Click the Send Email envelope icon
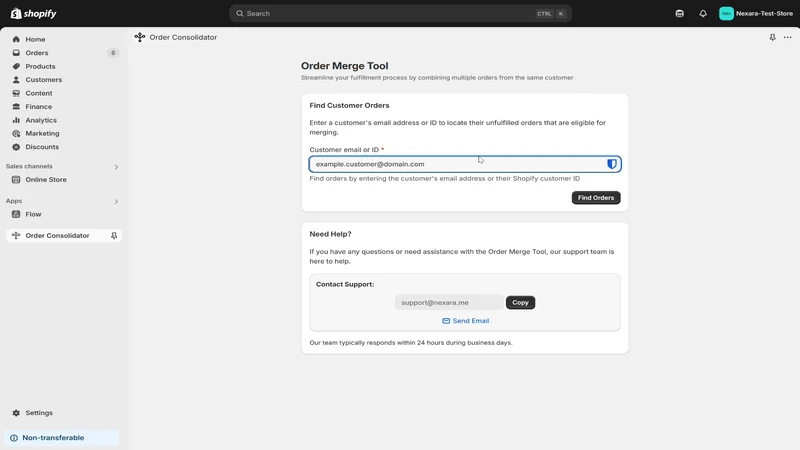The width and height of the screenshot is (800, 450). [446, 321]
